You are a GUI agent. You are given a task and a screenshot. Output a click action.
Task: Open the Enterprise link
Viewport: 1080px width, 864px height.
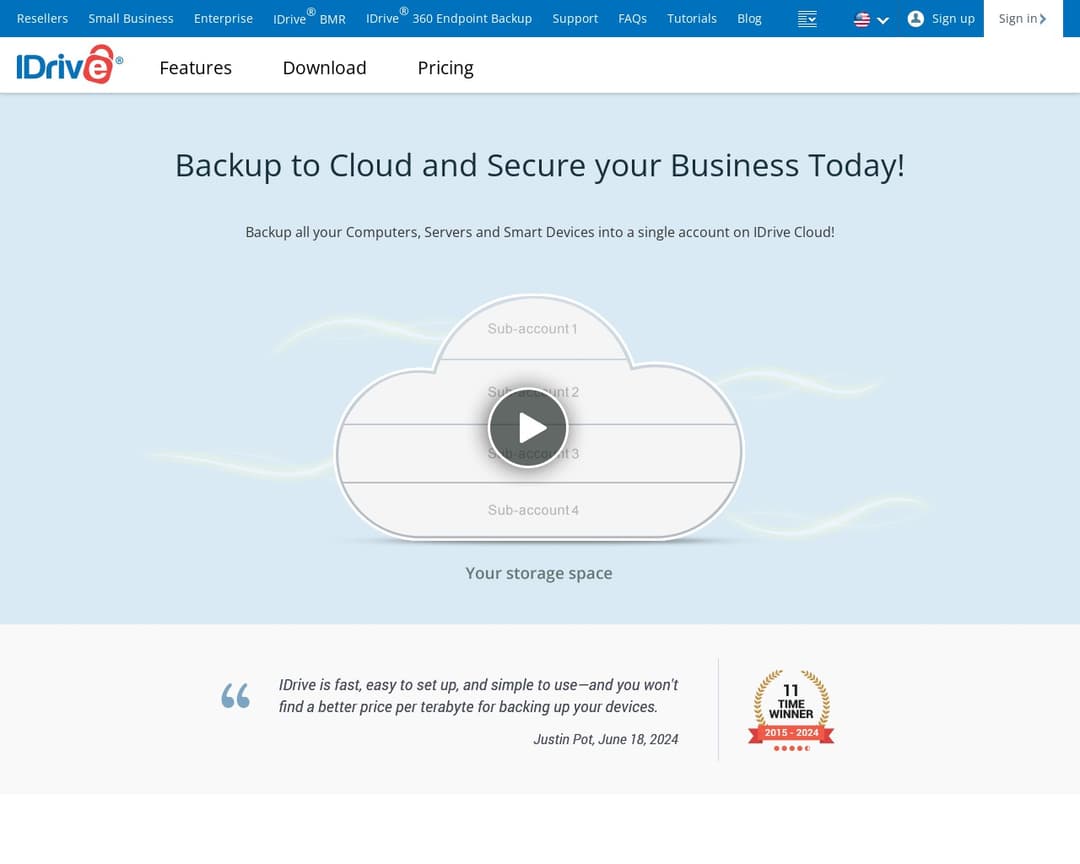223,19
